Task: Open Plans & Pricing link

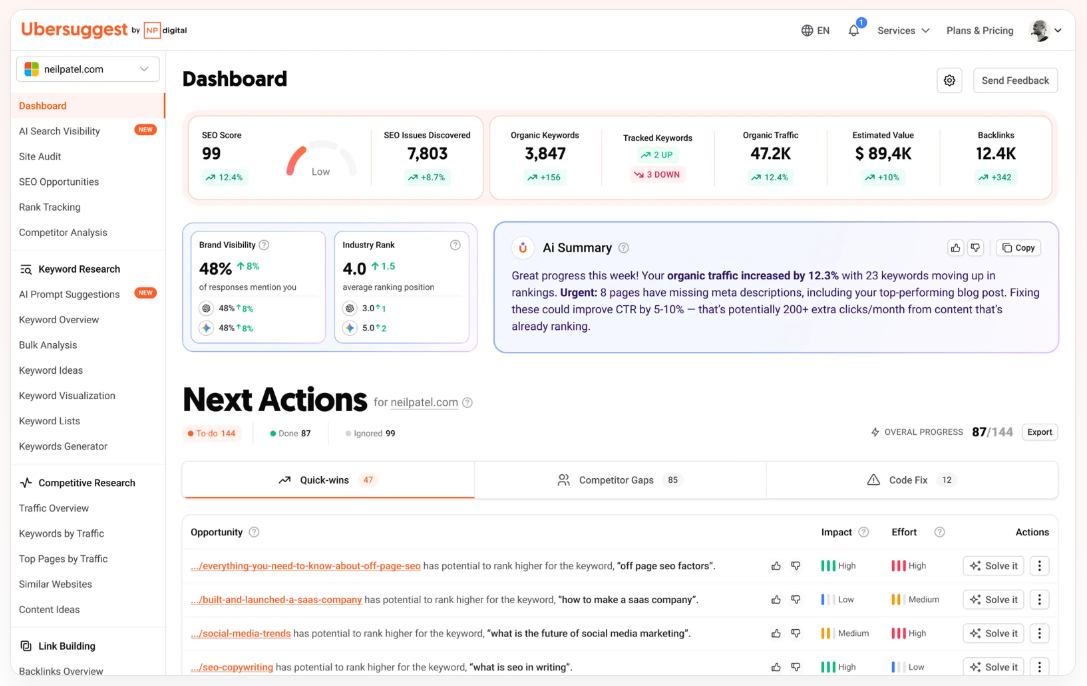Action: [x=980, y=30]
